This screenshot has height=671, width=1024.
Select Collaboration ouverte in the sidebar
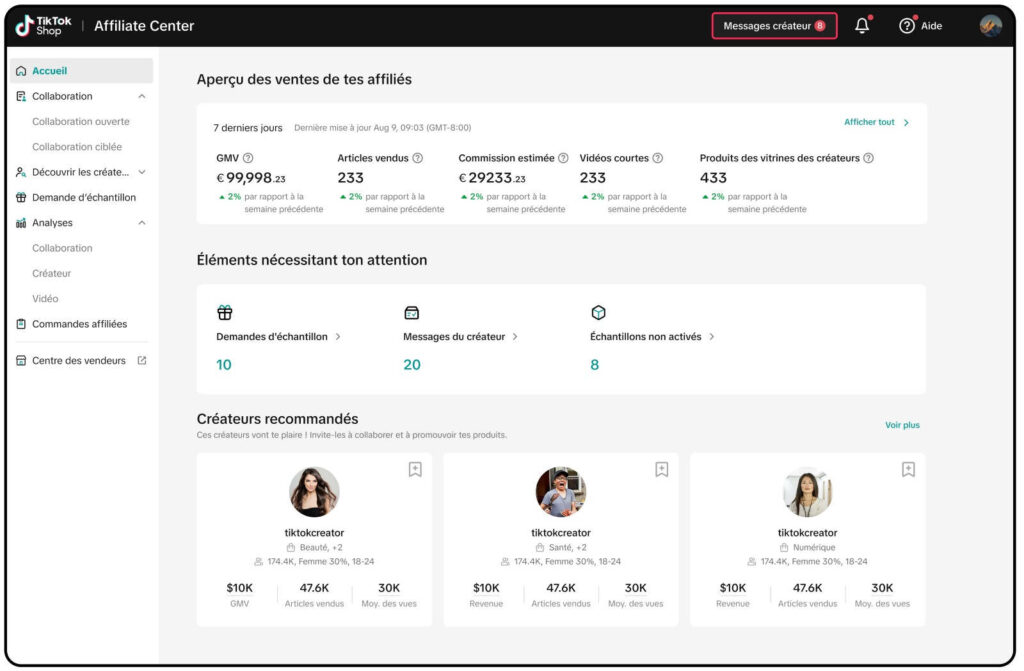pos(81,122)
